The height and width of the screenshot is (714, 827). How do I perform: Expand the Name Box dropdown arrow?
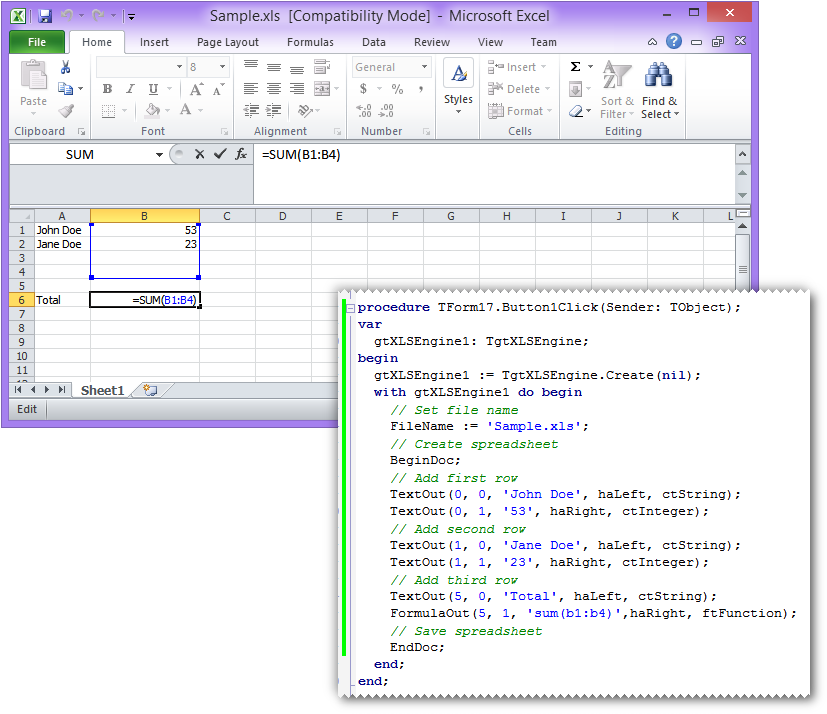point(159,155)
